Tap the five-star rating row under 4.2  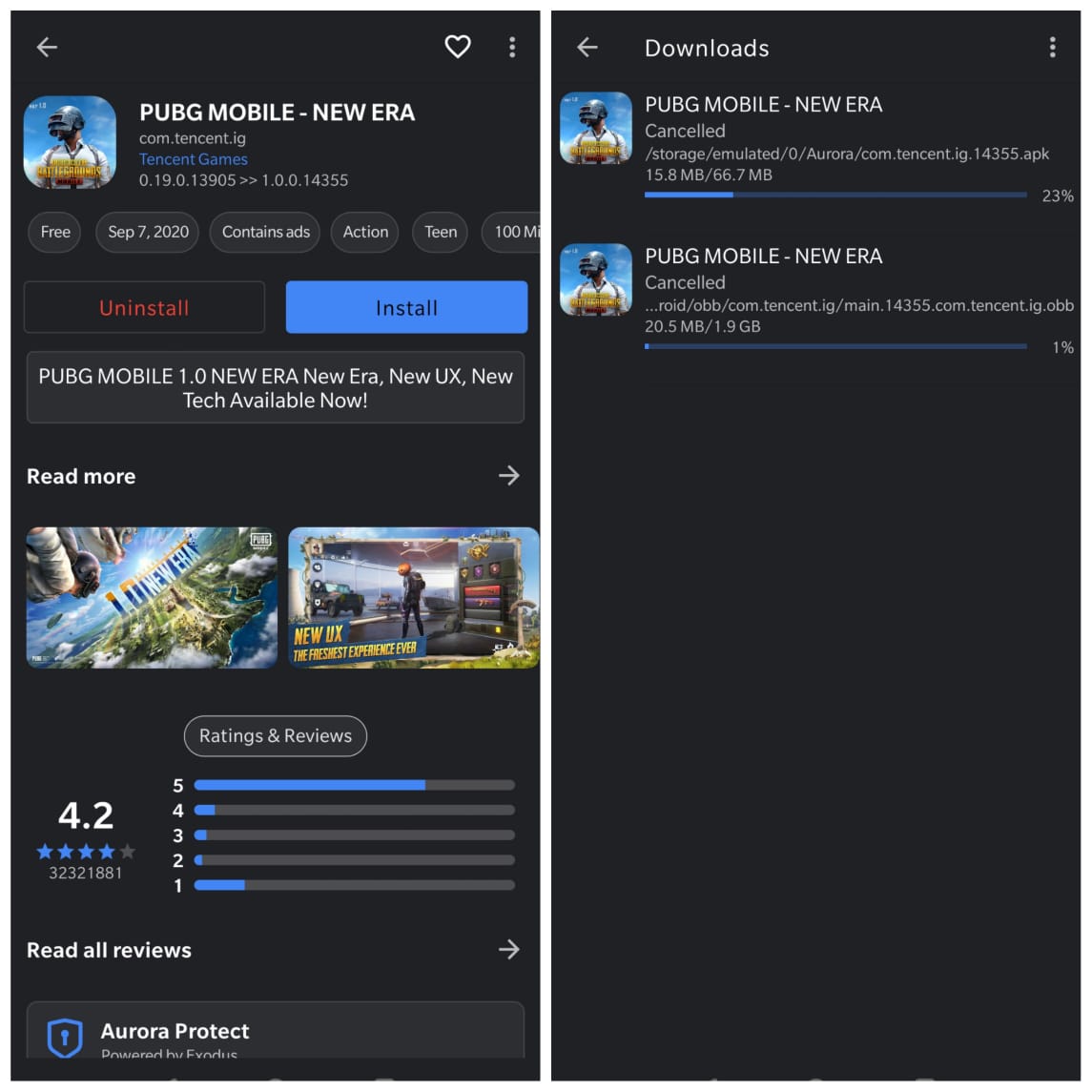[x=85, y=851]
